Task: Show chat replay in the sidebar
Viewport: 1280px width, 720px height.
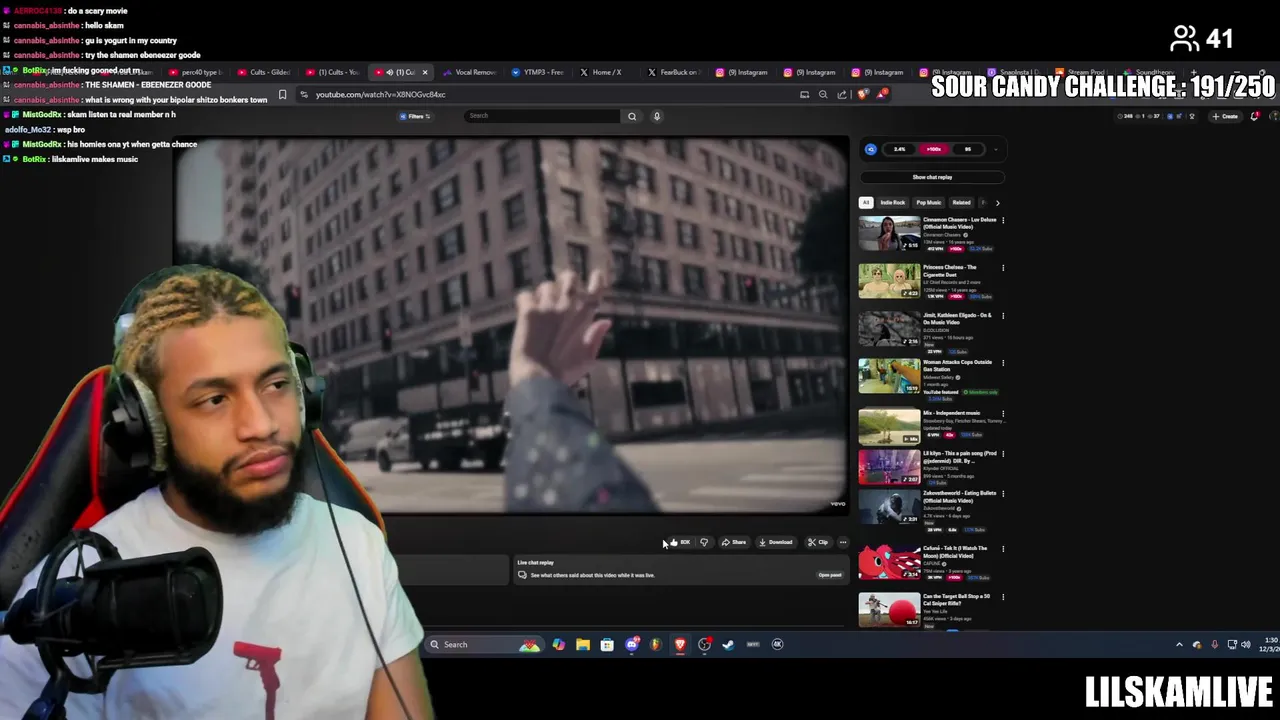Action: (x=932, y=177)
